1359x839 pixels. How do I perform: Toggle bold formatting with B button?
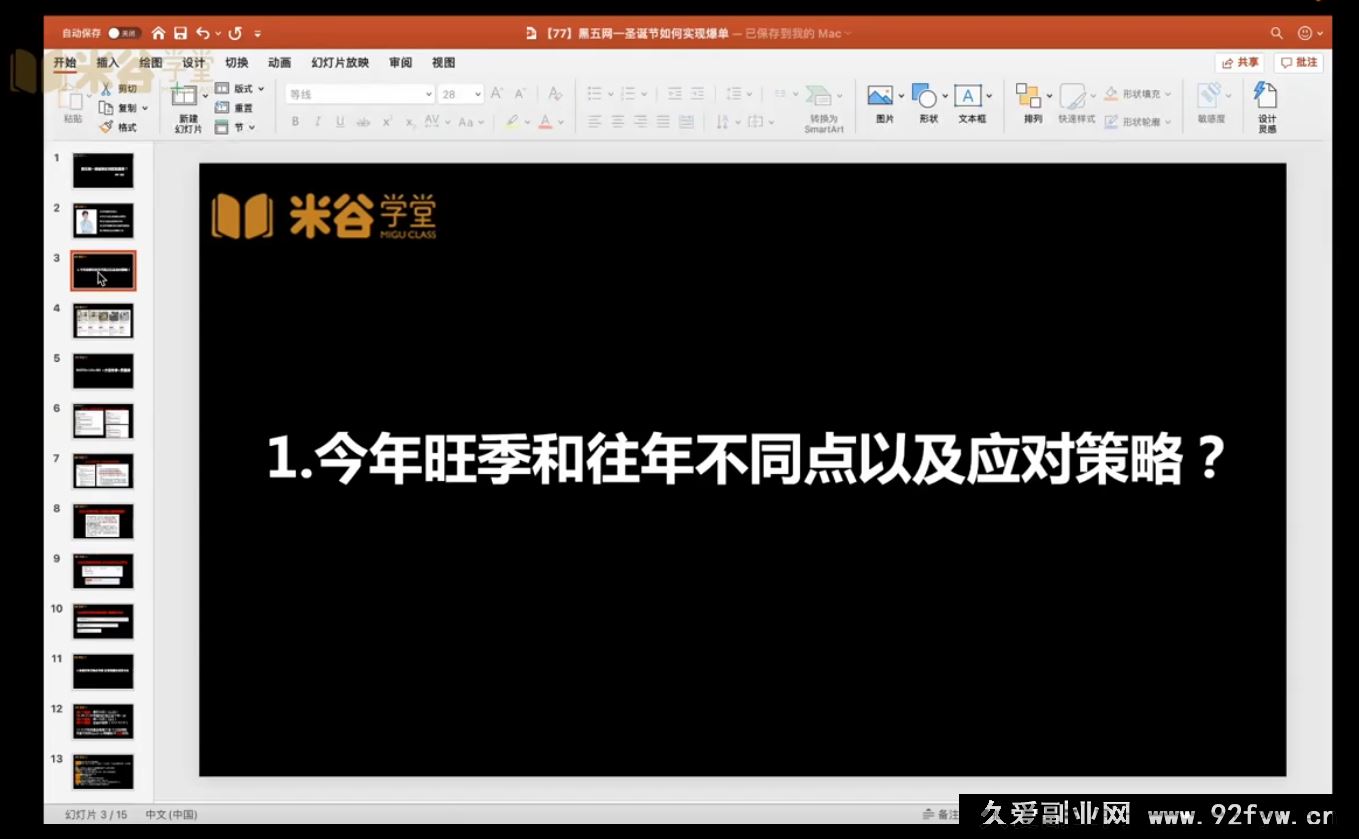point(294,122)
